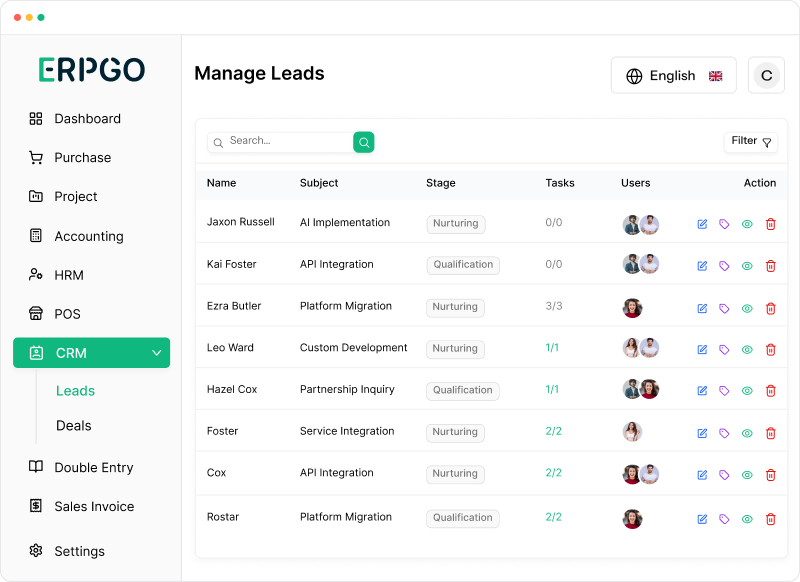Open the user profile C avatar
This screenshot has height=582, width=800.
766,75
